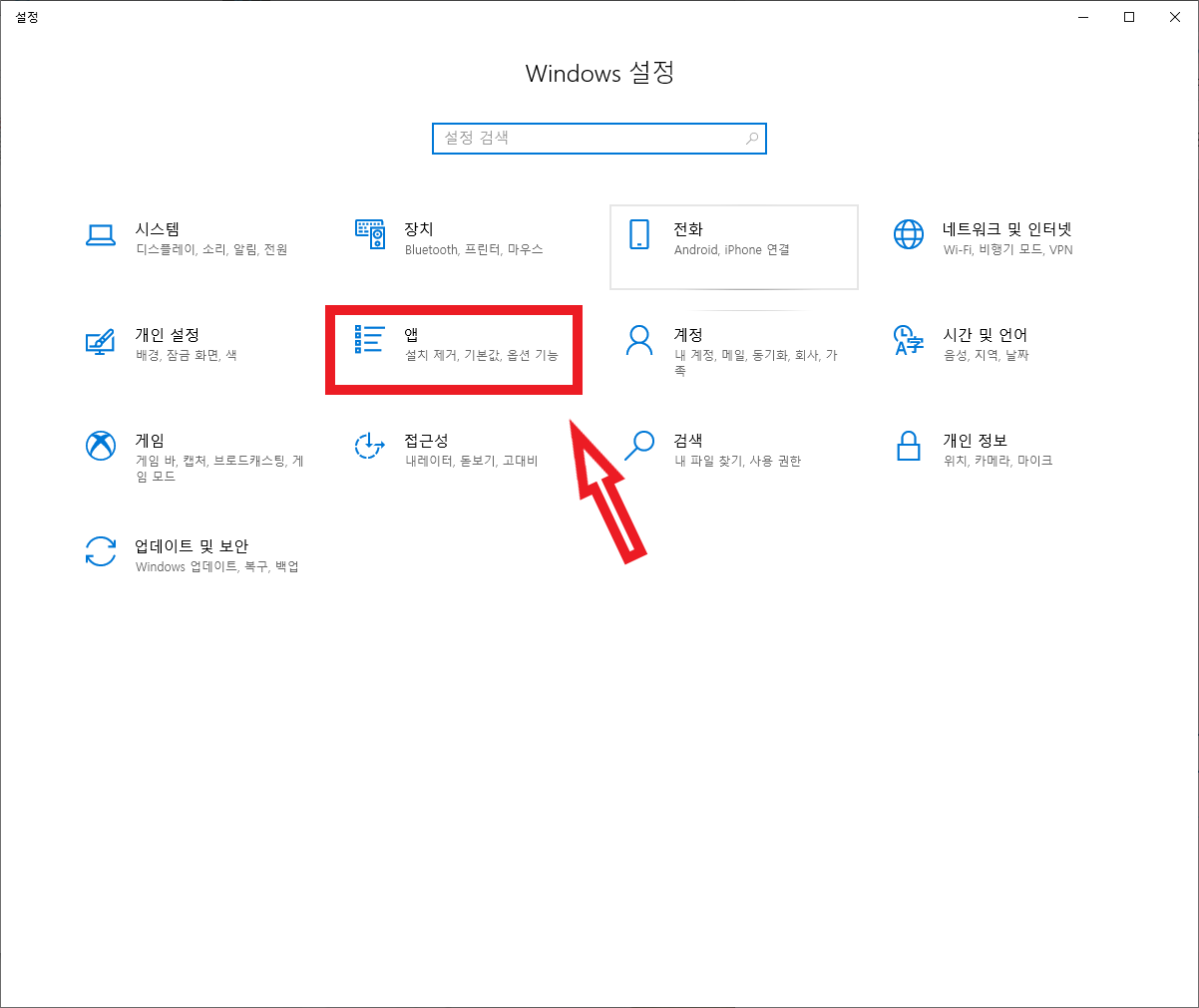Focus the 설정 검색 input field
Screen dimensions: 1199x1008
pyautogui.click(x=599, y=139)
